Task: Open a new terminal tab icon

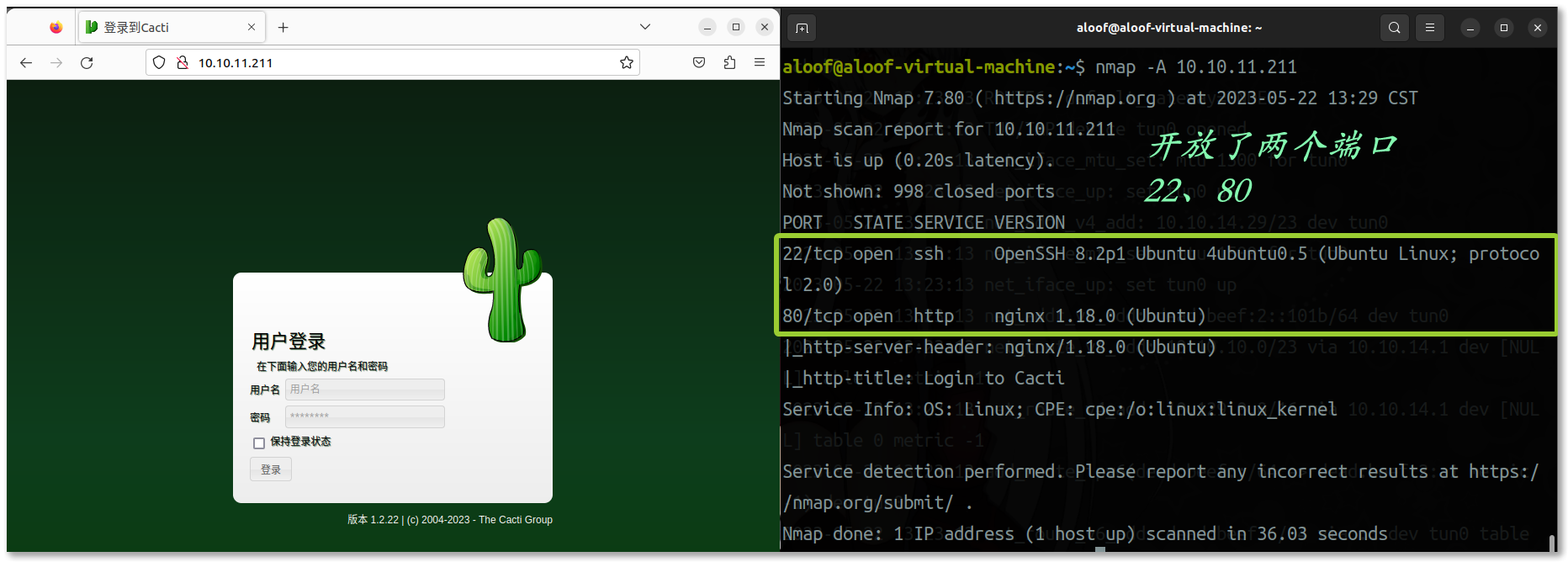Action: (802, 28)
